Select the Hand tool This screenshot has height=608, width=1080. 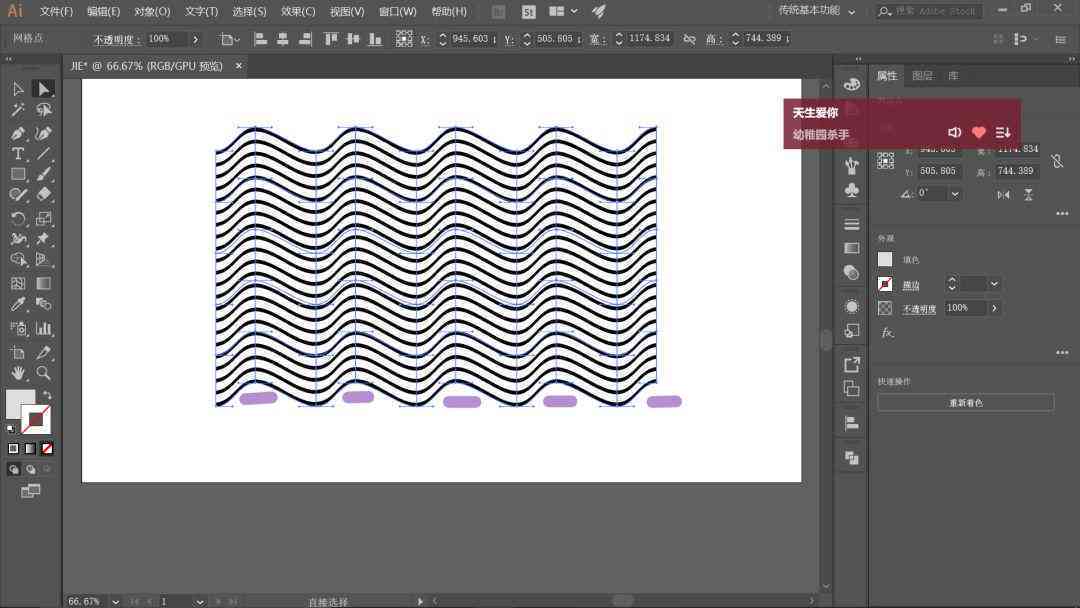(x=18, y=373)
